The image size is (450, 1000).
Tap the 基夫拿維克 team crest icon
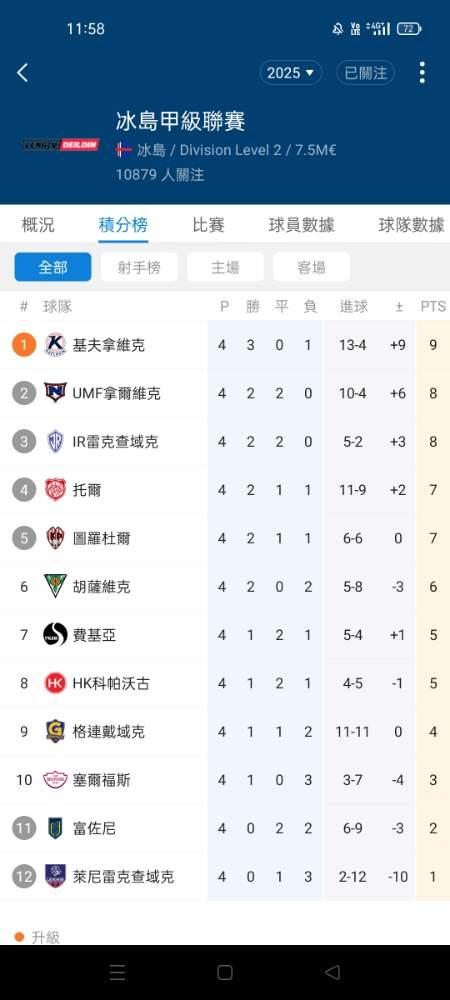point(55,345)
